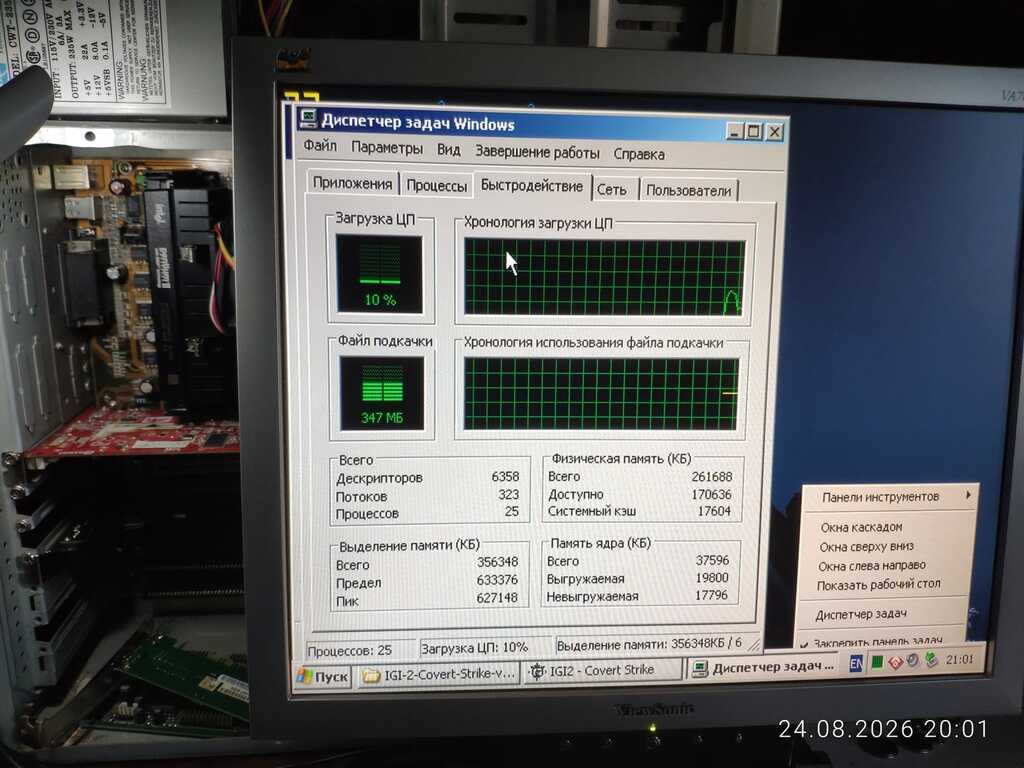
Task: Click the Пуск start button
Action: [x=323, y=677]
